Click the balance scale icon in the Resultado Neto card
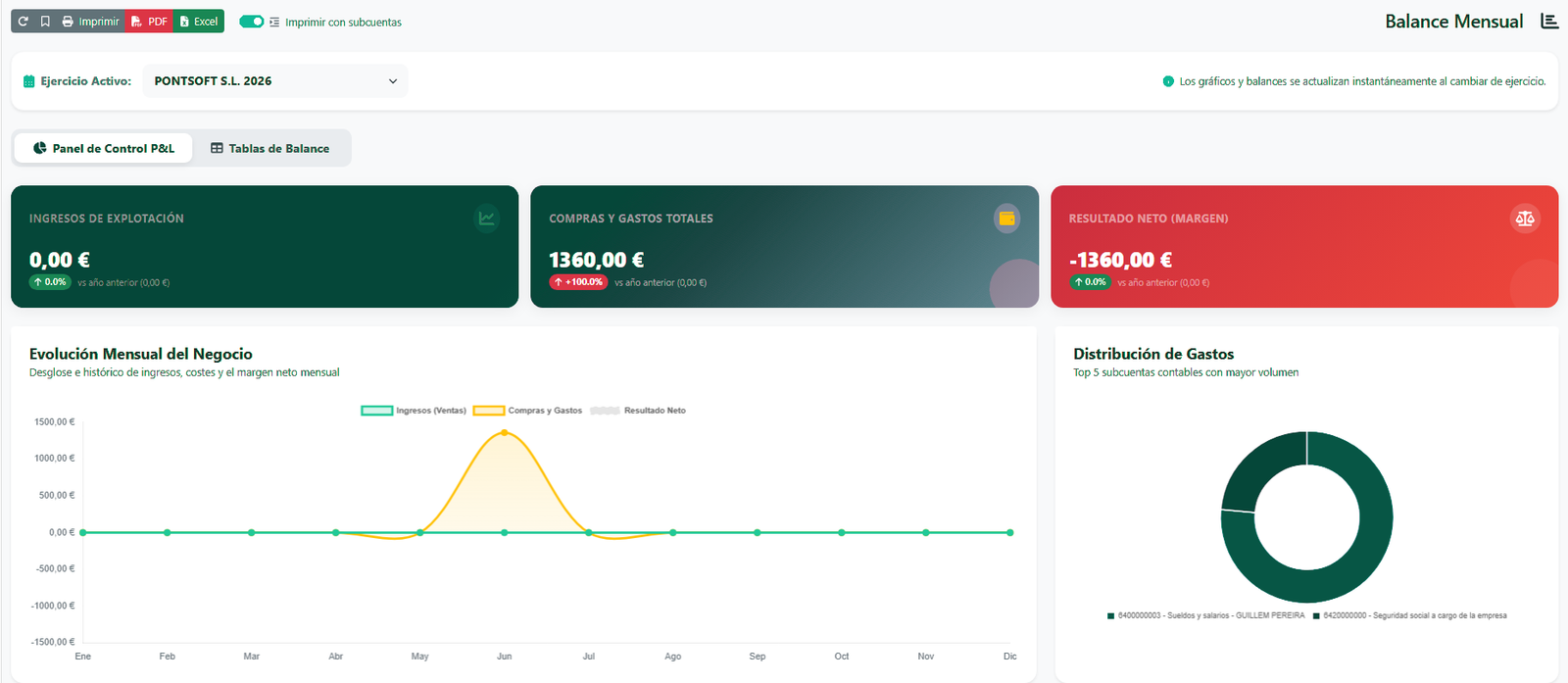1568x683 pixels. [x=1525, y=219]
